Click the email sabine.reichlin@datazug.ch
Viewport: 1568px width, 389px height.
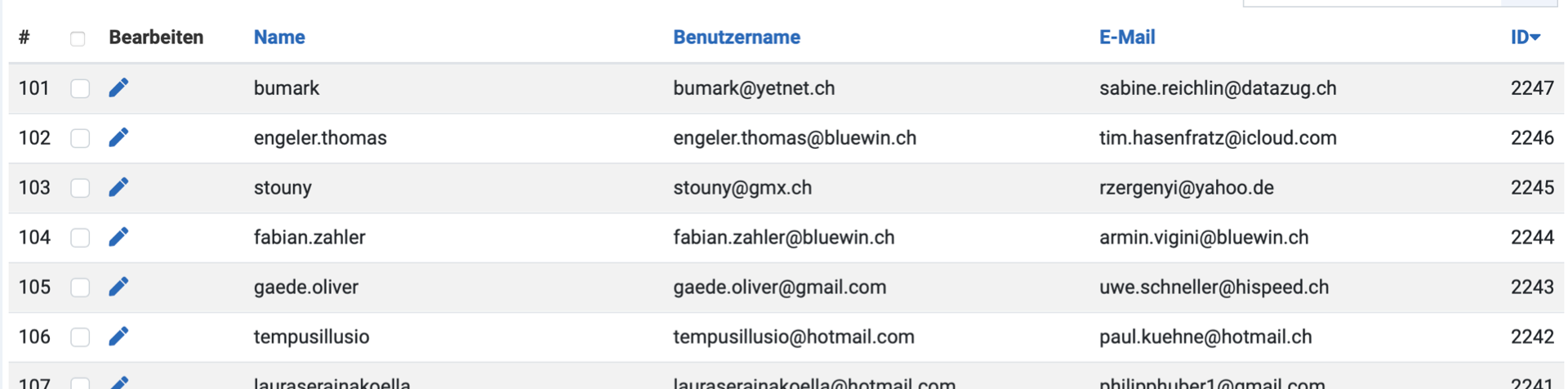1217,88
